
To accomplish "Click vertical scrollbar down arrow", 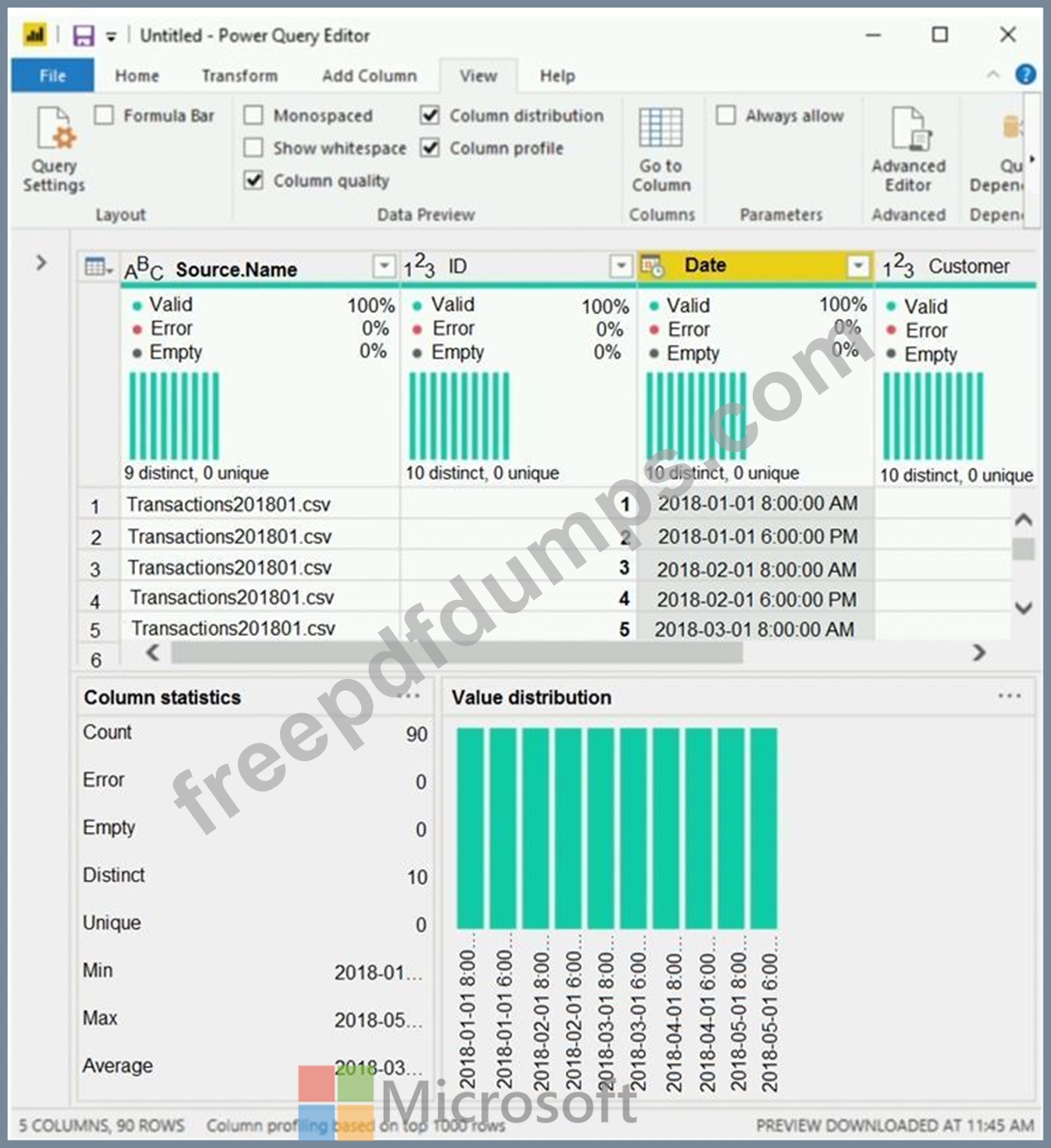I will [1023, 608].
